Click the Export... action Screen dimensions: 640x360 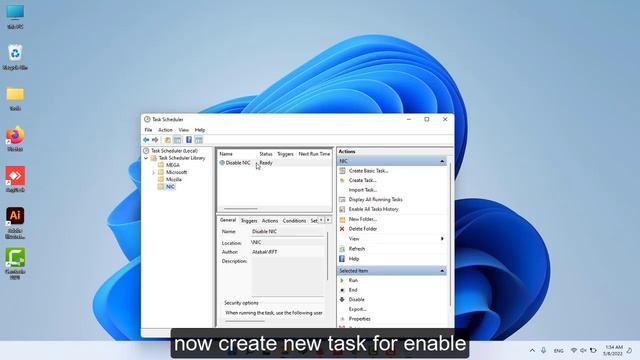pos(358,309)
